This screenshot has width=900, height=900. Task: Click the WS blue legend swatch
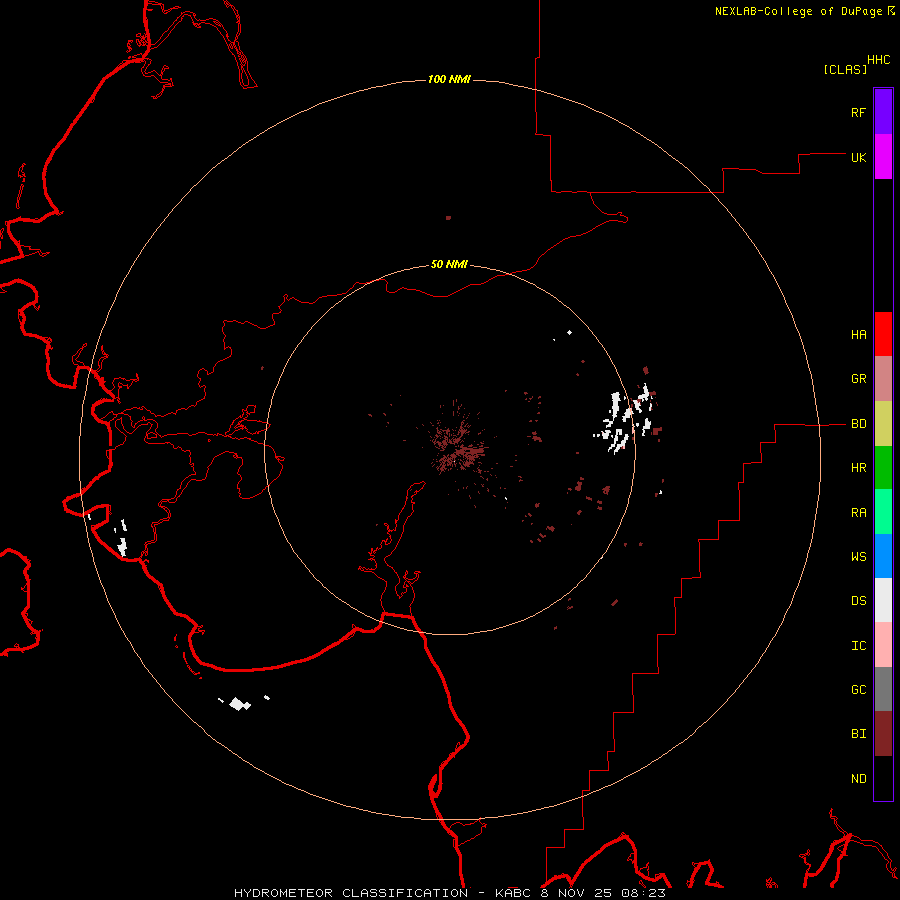[883, 556]
